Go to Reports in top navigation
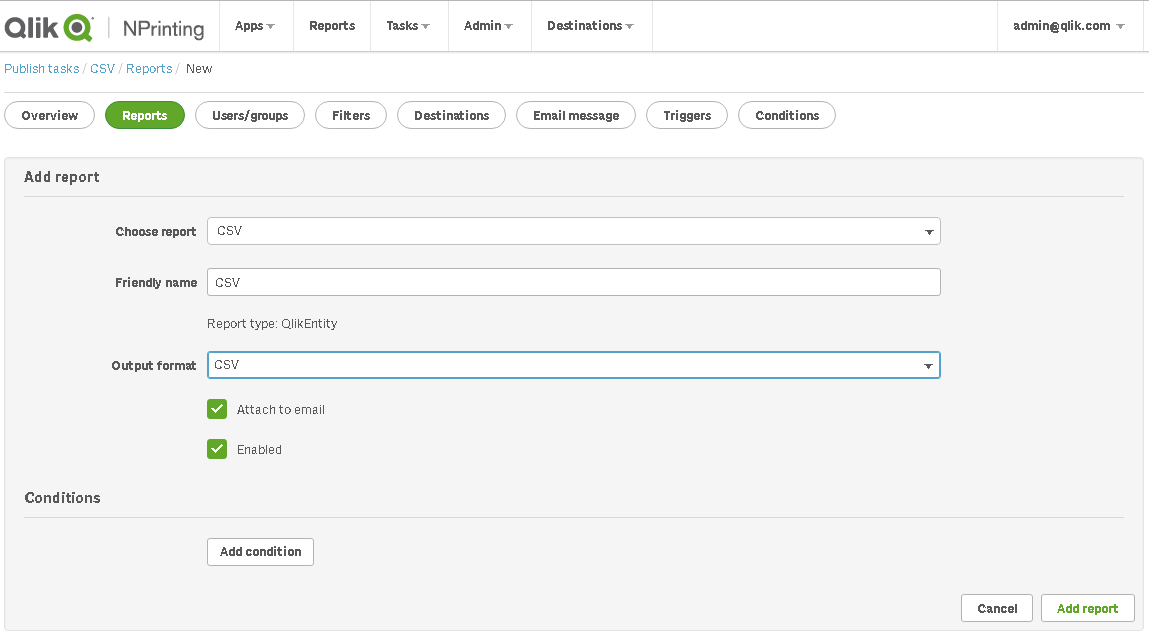 (332, 26)
